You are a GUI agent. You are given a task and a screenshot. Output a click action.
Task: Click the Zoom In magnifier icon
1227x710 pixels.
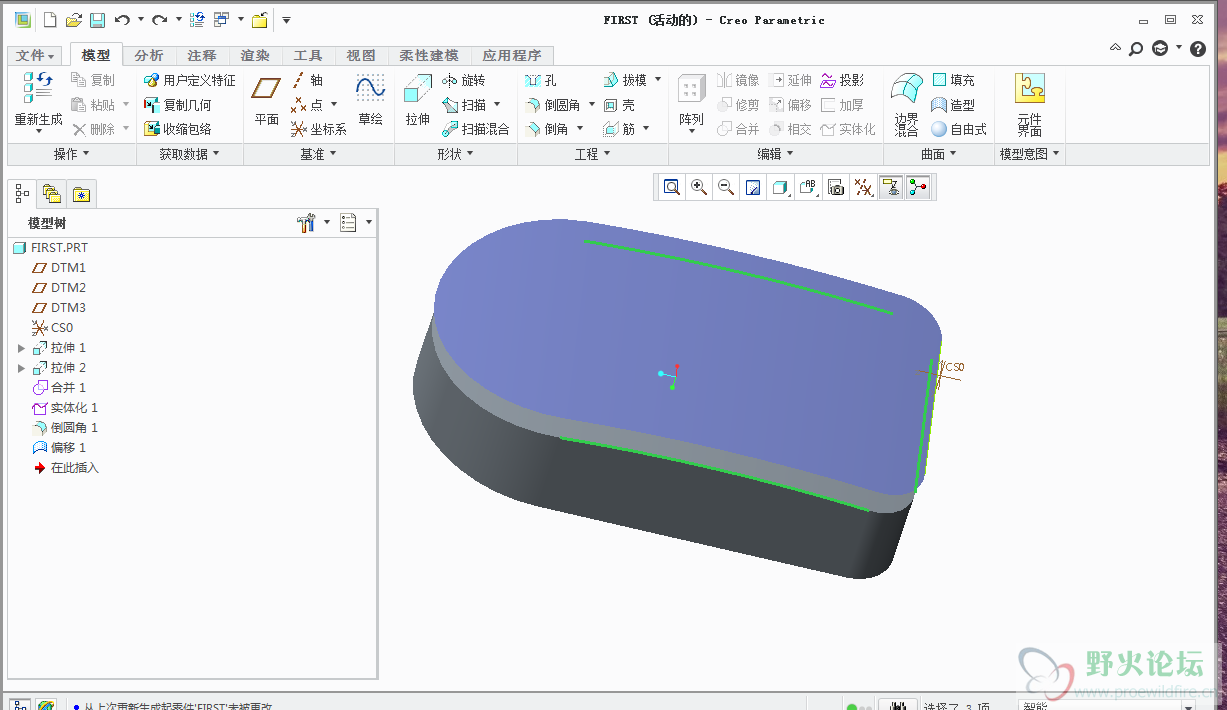tap(699, 187)
